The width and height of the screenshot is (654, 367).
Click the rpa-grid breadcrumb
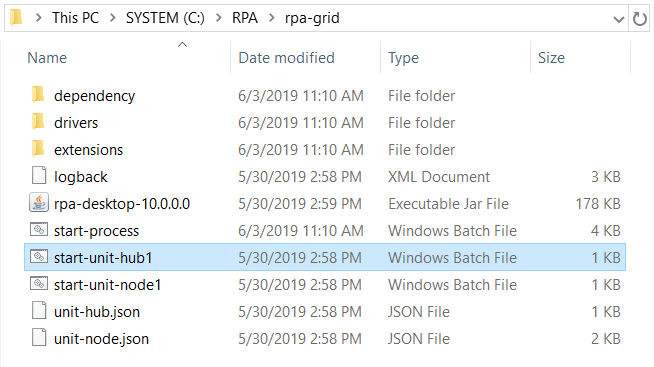[312, 18]
